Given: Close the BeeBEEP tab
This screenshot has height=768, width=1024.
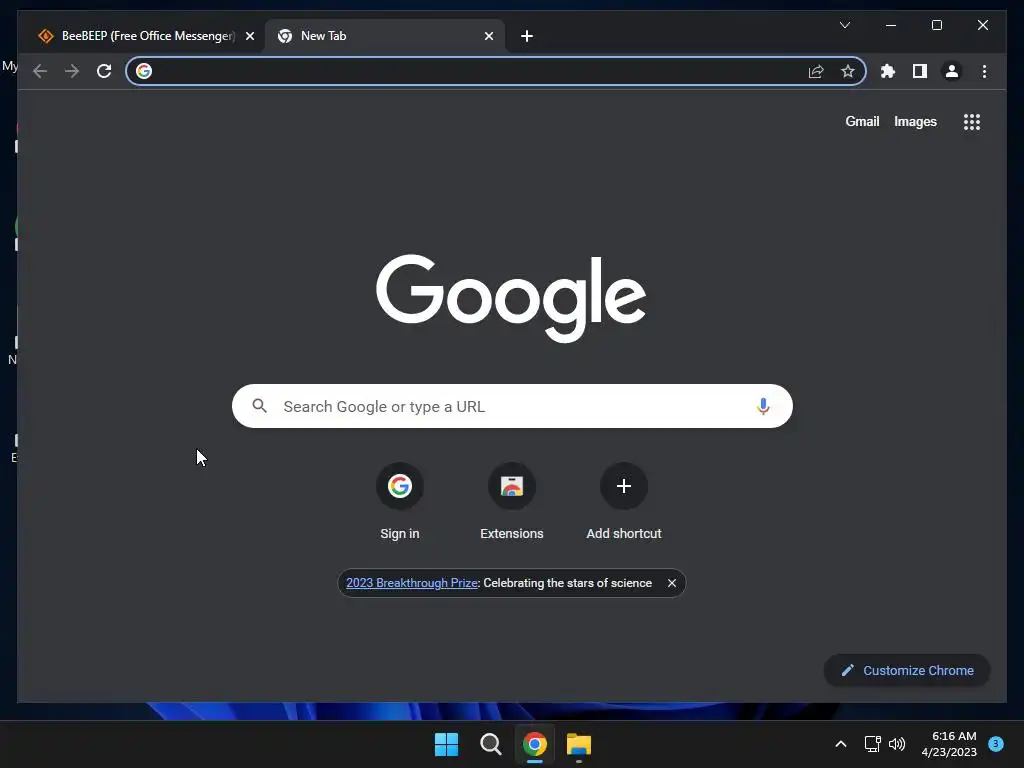Looking at the screenshot, I should [x=249, y=36].
